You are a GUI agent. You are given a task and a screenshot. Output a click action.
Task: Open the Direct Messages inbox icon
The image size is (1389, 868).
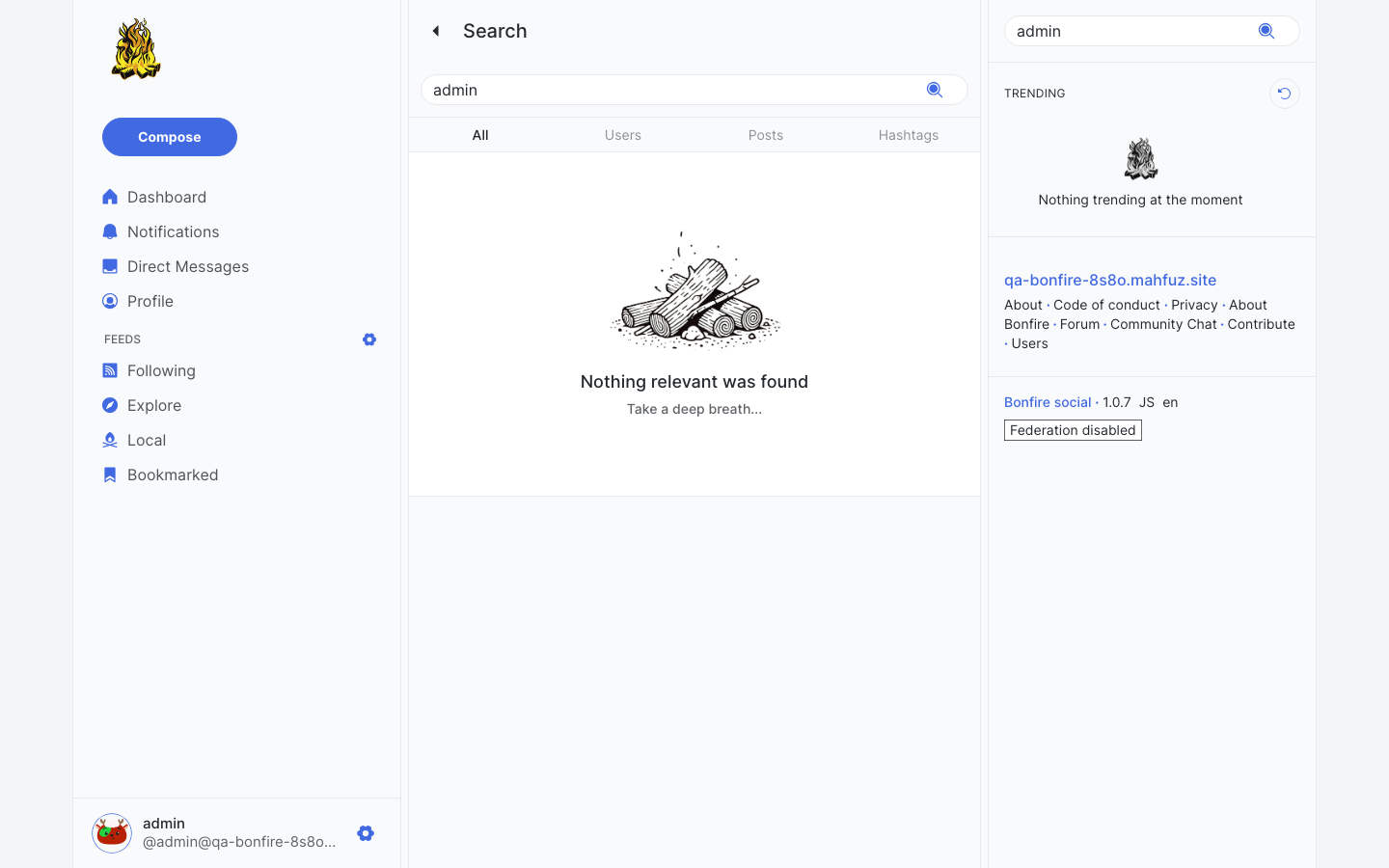(x=110, y=266)
